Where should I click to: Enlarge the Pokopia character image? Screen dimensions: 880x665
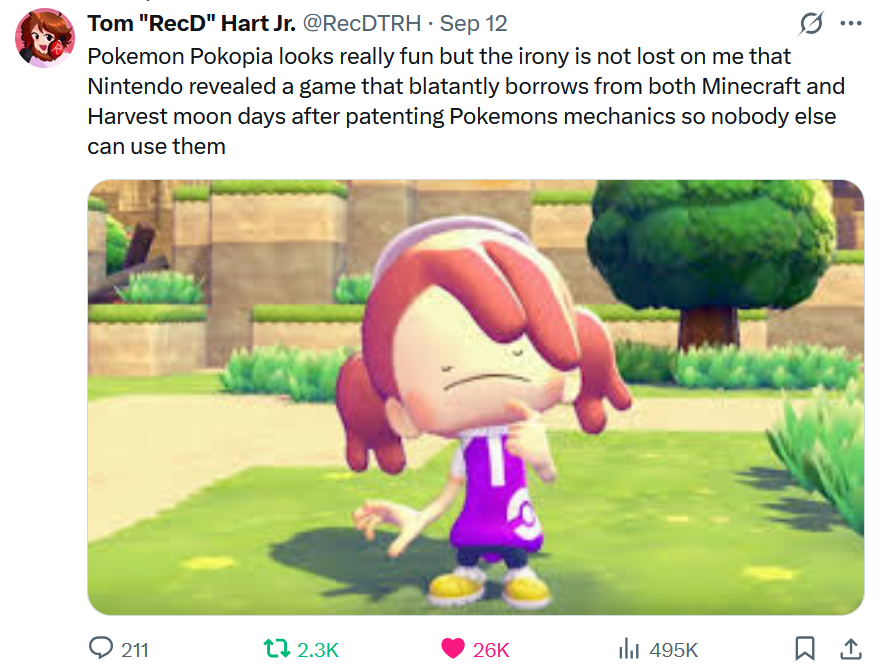click(476, 397)
